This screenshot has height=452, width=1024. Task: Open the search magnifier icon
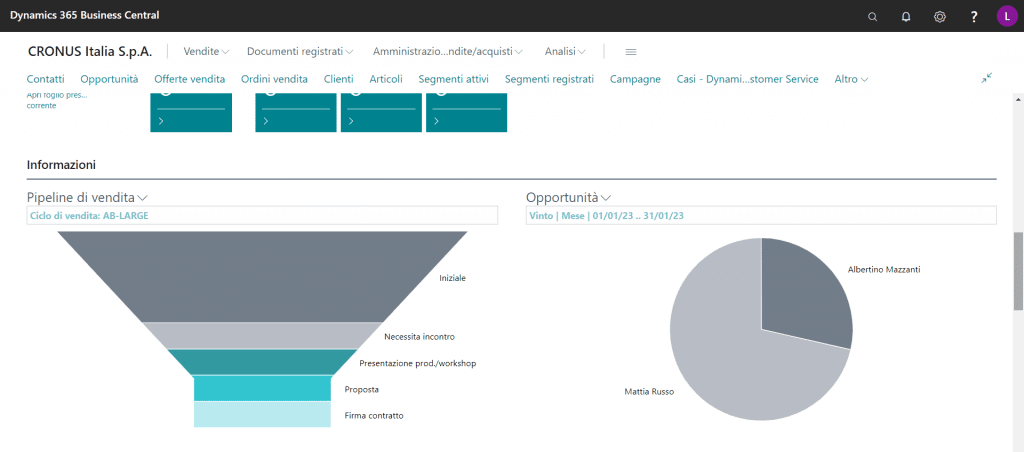(872, 16)
